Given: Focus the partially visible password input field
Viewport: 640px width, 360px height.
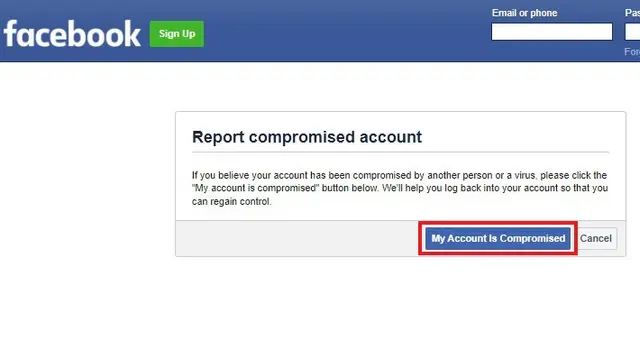Looking at the screenshot, I should pyautogui.click(x=633, y=32).
